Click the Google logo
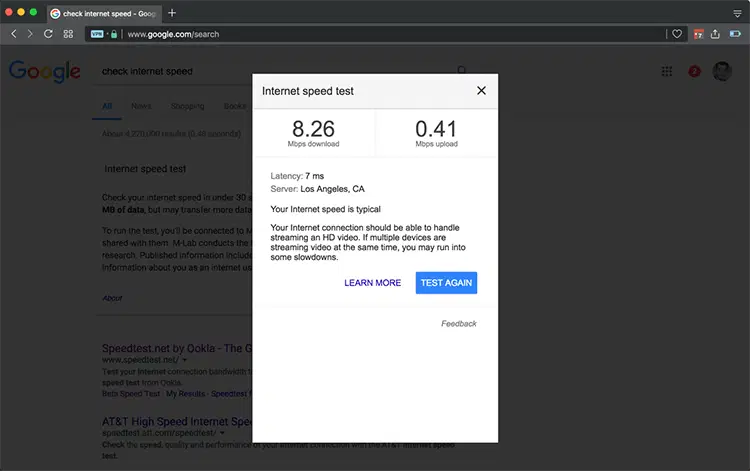This screenshot has width=750, height=471. tap(44, 71)
